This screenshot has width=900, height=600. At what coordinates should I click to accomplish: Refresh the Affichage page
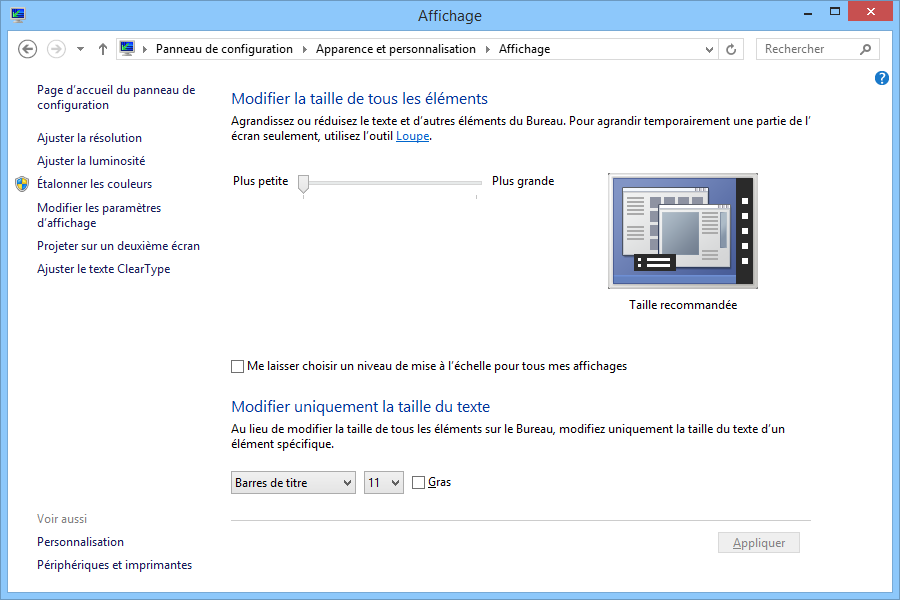tap(731, 49)
